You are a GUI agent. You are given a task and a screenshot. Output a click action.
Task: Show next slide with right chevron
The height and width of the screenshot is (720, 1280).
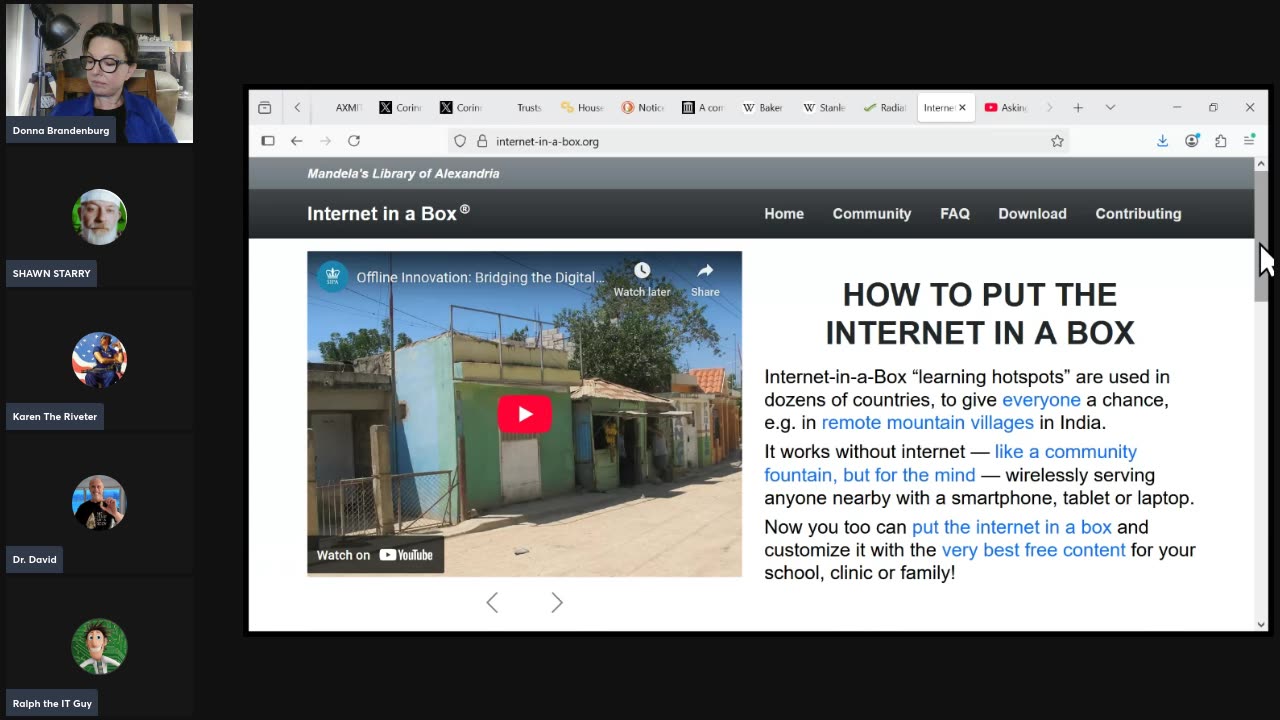coord(557,602)
